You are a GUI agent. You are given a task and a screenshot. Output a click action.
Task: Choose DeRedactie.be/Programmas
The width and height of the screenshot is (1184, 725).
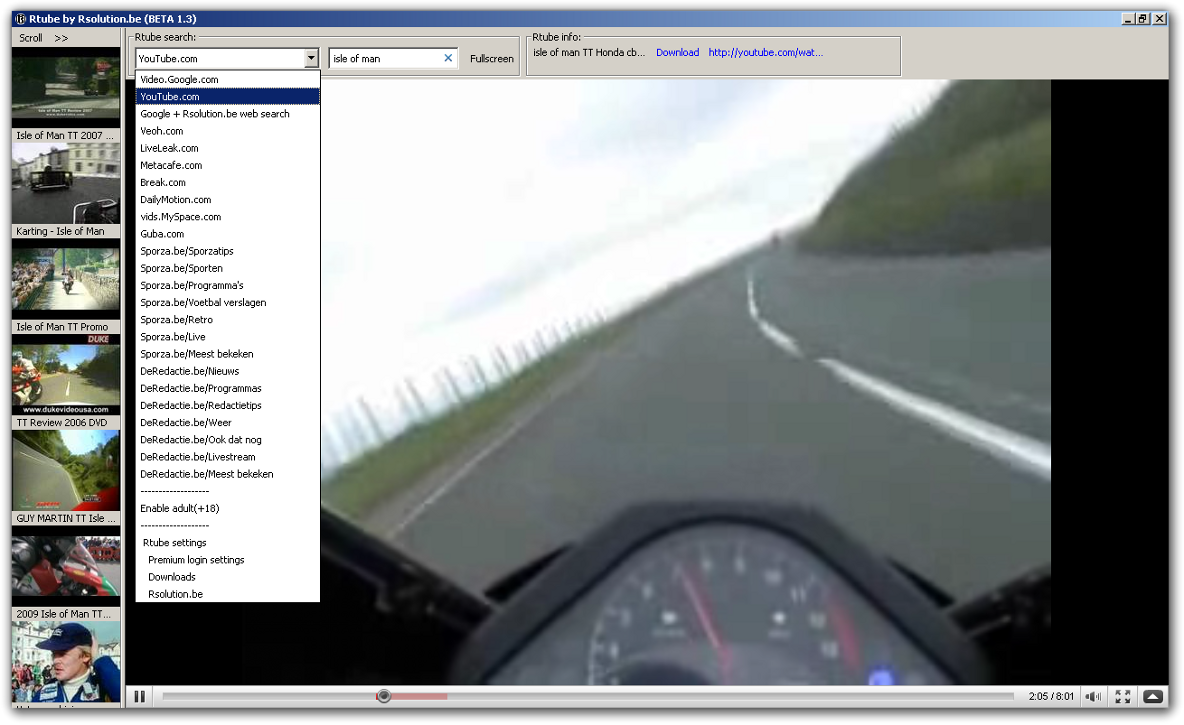pyautogui.click(x=227, y=388)
